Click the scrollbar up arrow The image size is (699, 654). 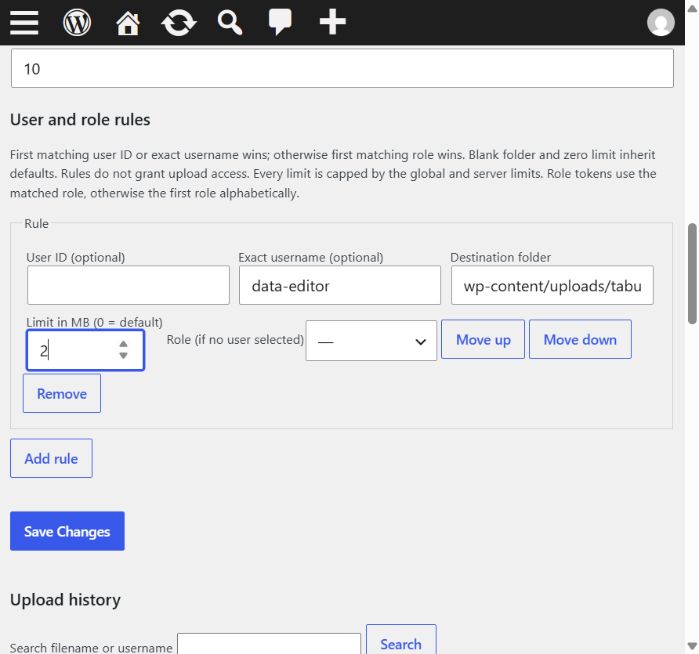coord(692,8)
